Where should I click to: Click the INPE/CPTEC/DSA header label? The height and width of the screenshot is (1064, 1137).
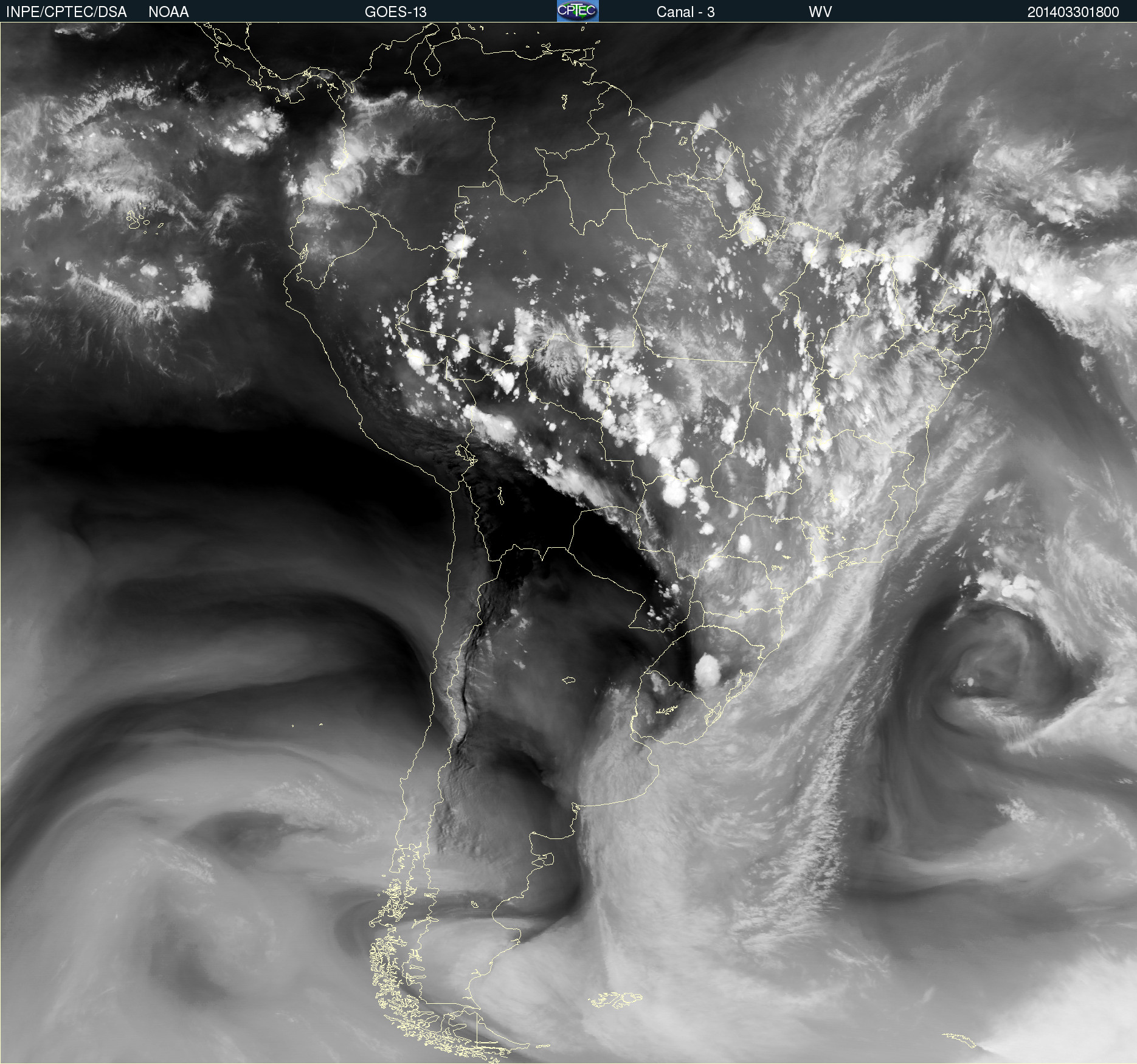(x=66, y=12)
